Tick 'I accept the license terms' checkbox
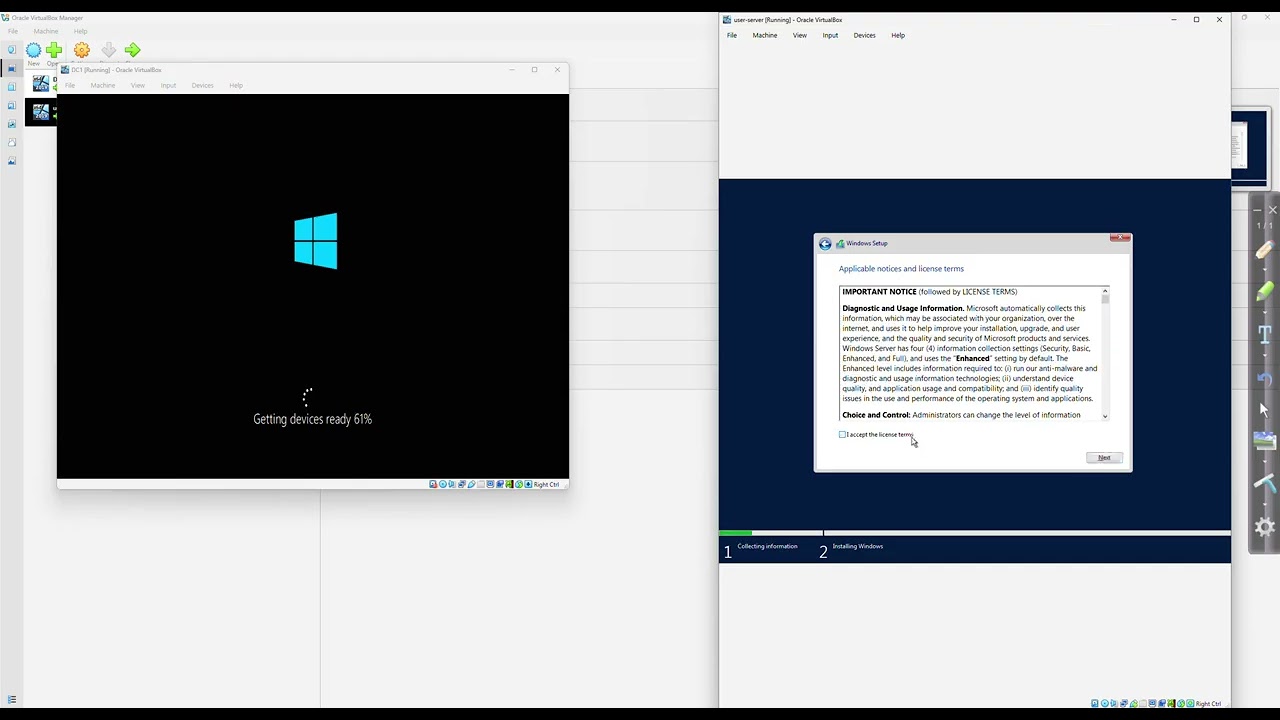Viewport: 1280px width, 720px height. [x=843, y=434]
